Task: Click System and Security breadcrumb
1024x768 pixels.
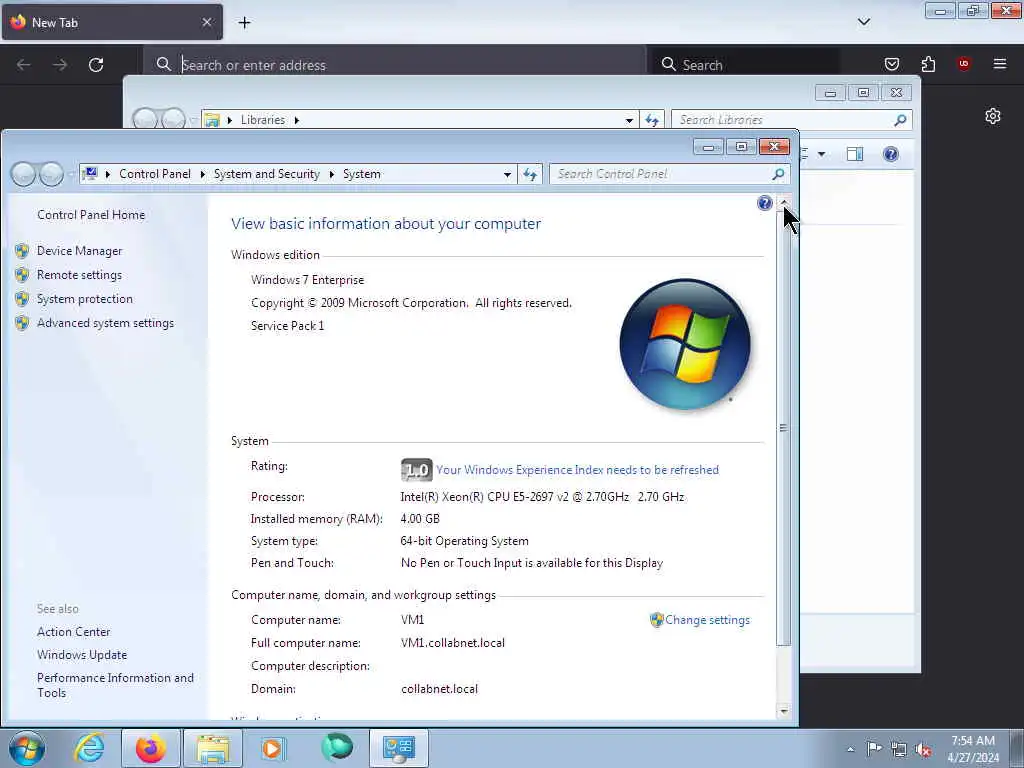Action: click(266, 174)
